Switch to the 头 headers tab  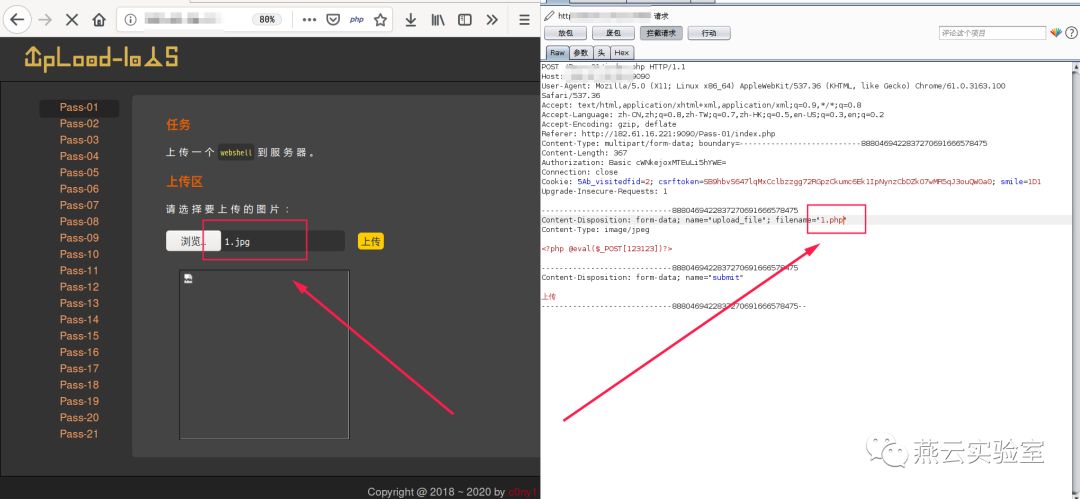601,52
